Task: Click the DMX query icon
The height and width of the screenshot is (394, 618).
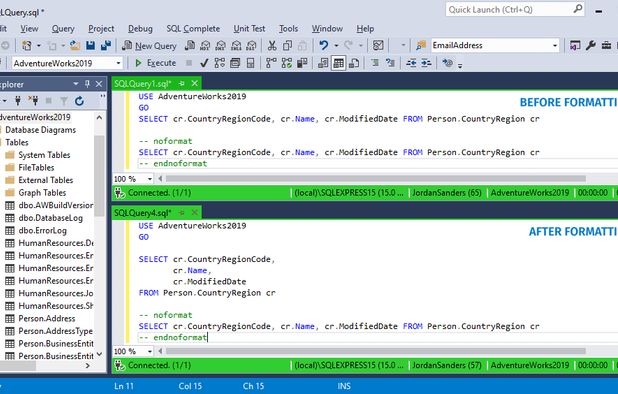Action: (220, 46)
